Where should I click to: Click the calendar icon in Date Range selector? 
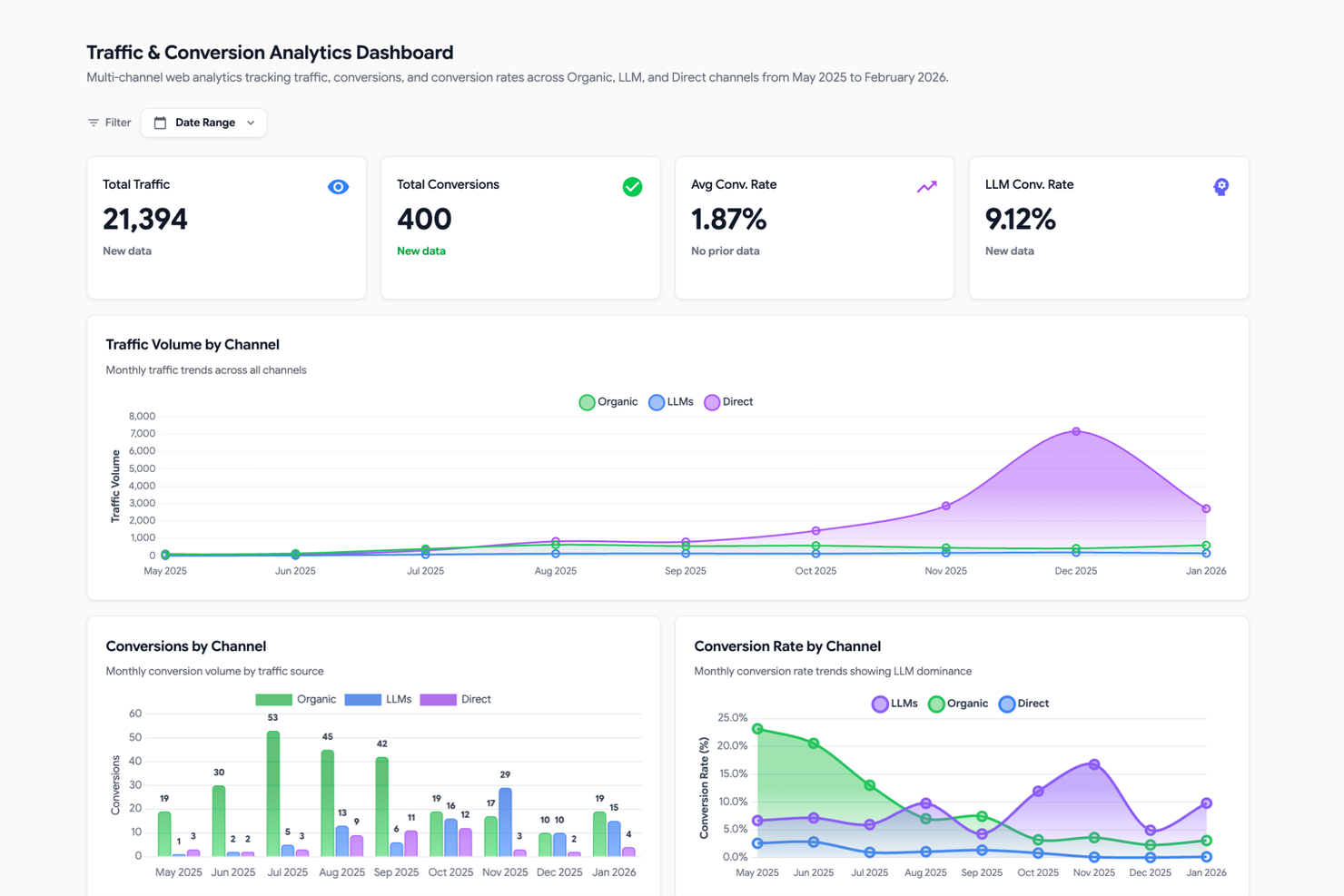coord(161,122)
